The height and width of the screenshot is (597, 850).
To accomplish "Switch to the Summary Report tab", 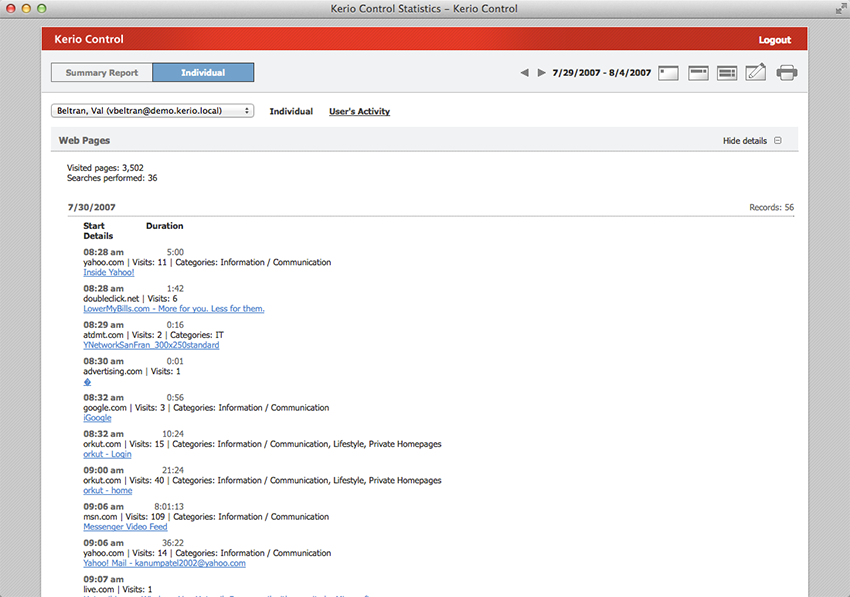I will [x=102, y=73].
